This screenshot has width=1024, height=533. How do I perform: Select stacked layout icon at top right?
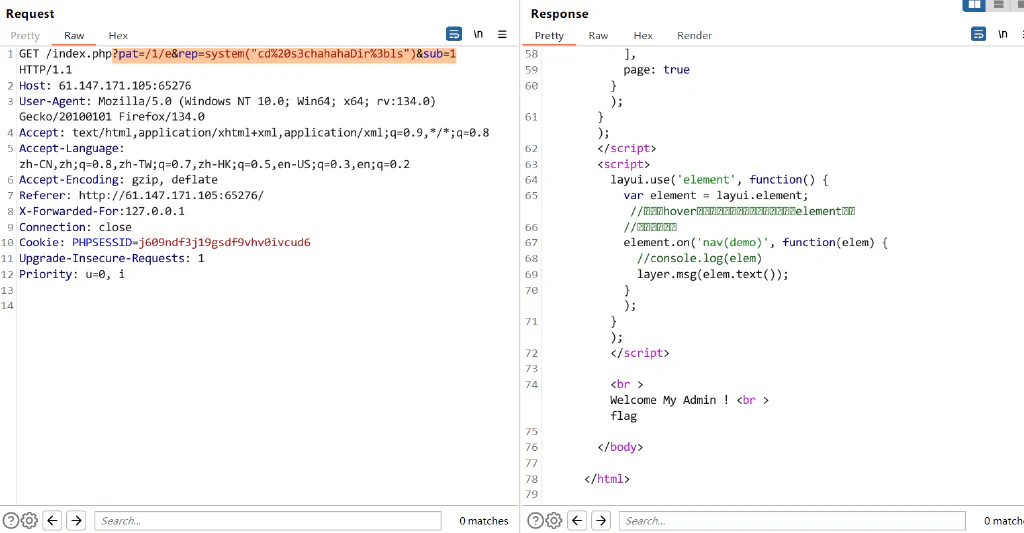999,5
